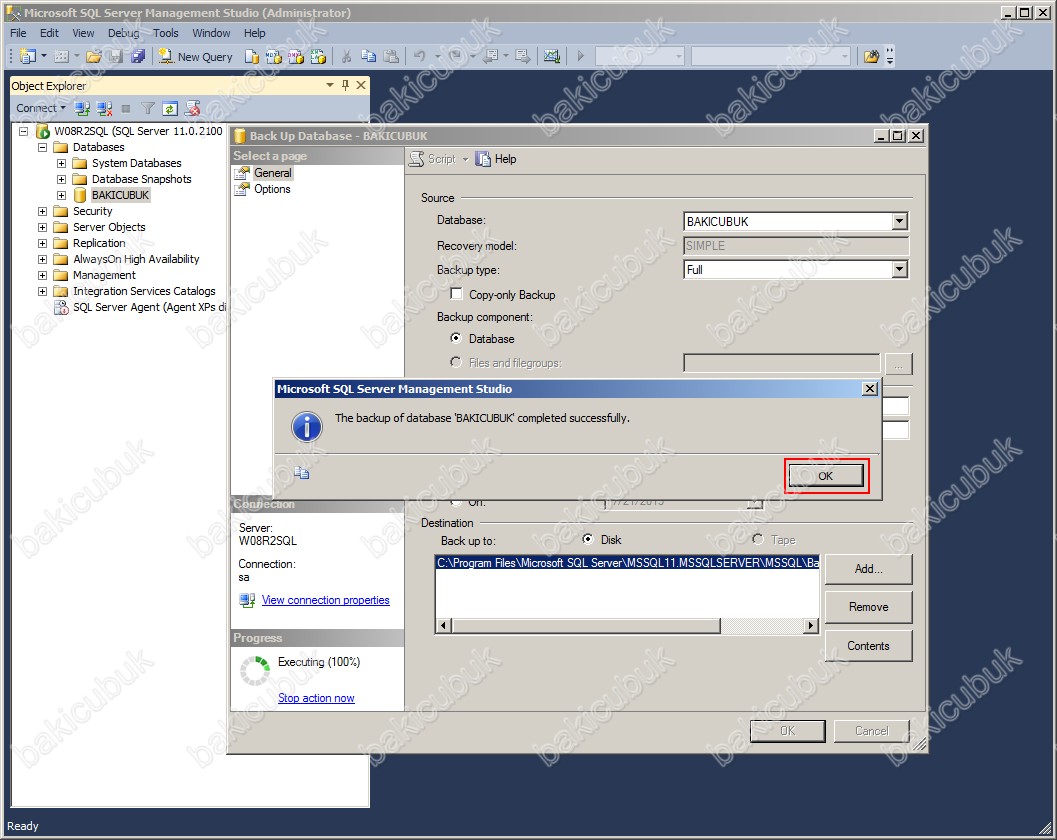Click the Object Explorer stop script icon
The height and width of the screenshot is (840, 1057).
pyautogui.click(x=193, y=108)
